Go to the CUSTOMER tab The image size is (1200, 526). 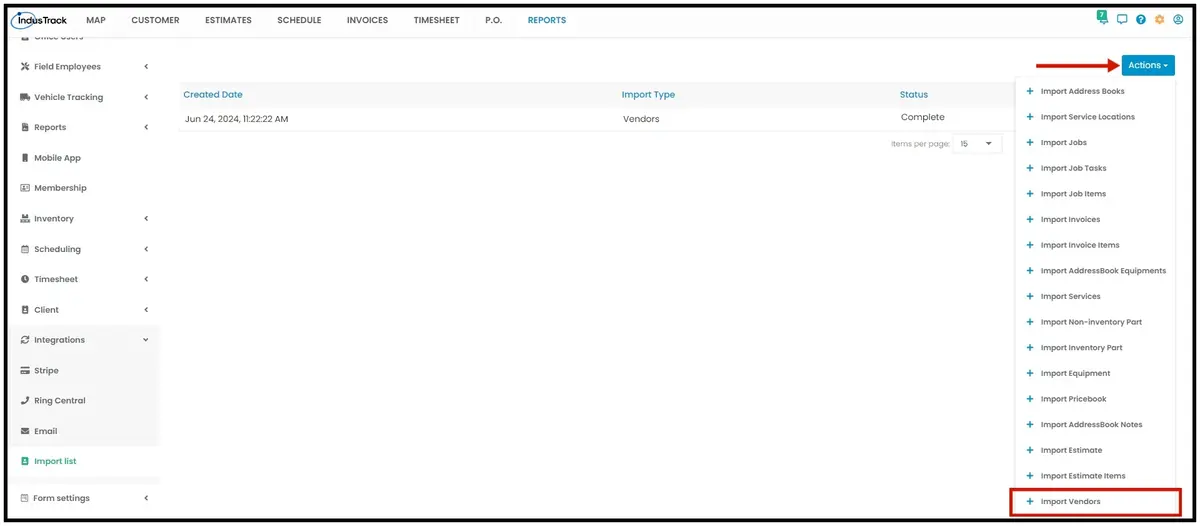pyautogui.click(x=155, y=20)
